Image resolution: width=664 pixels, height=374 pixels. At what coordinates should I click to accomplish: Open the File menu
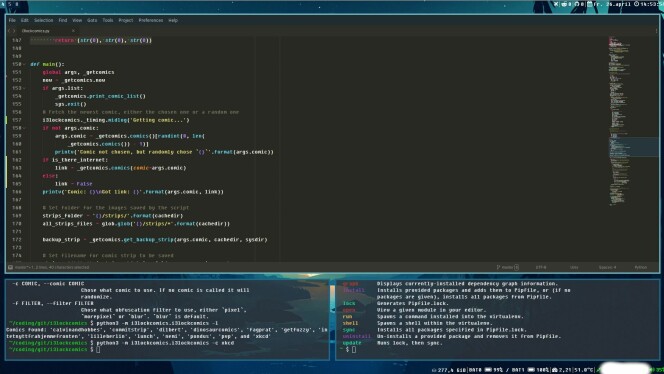[x=12, y=20]
